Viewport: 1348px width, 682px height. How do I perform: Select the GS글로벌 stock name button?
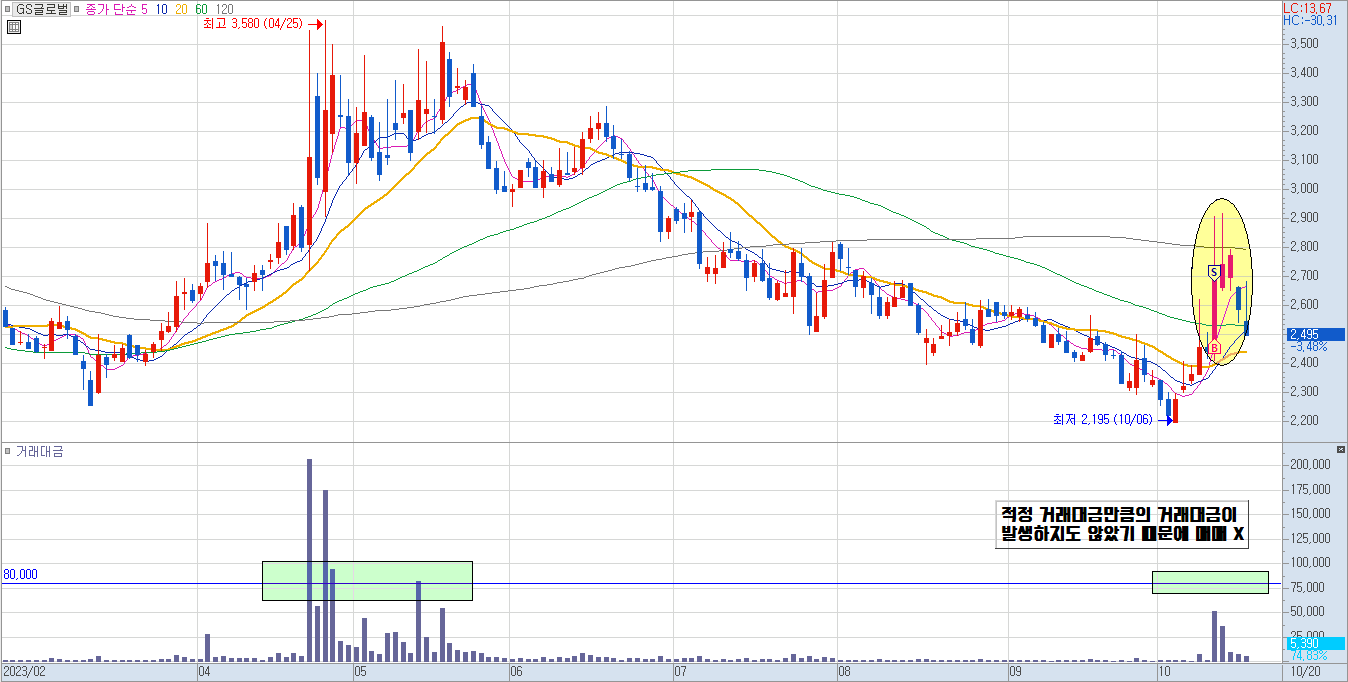coord(41,9)
